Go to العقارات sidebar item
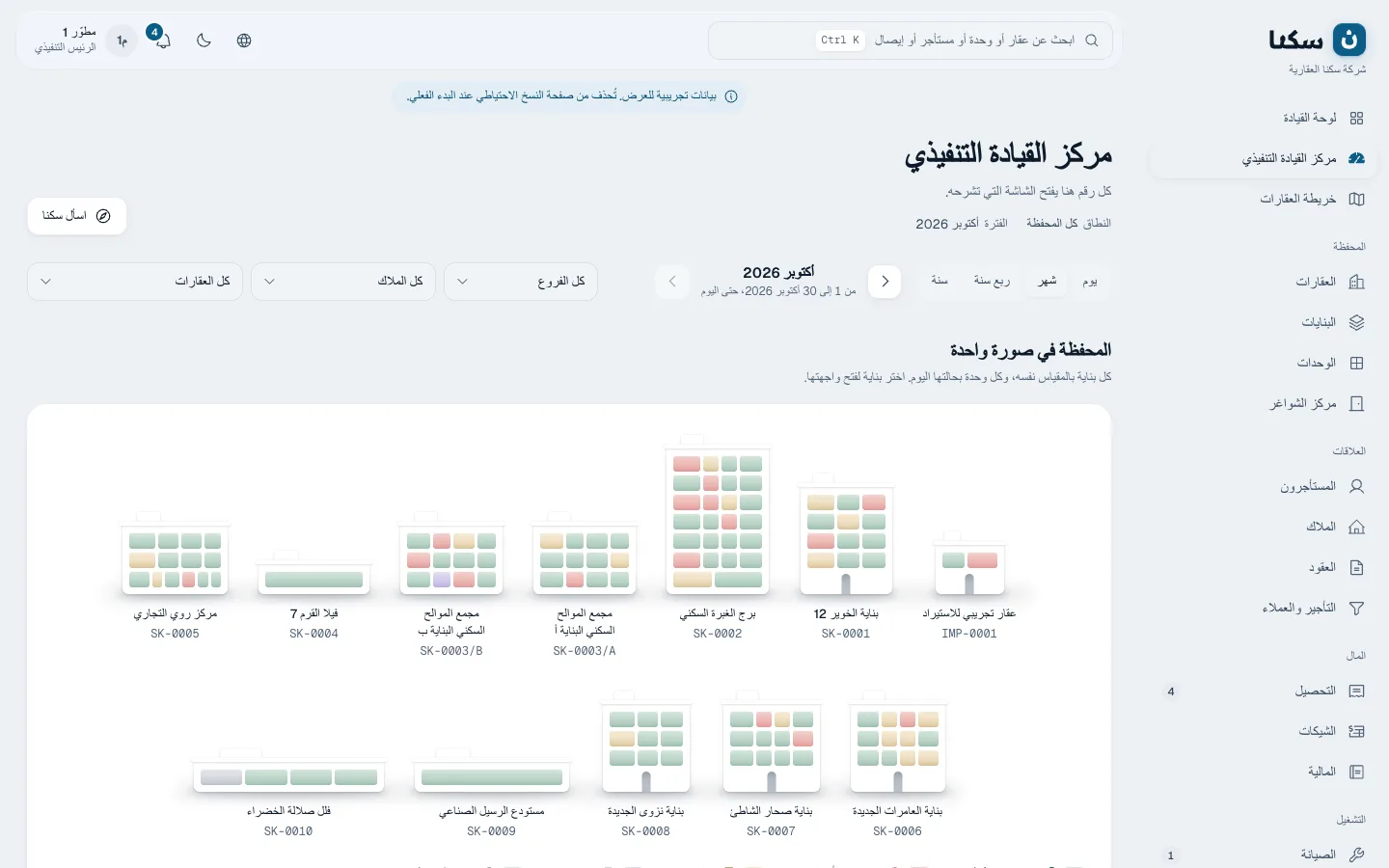The width and height of the screenshot is (1389, 868). pos(1264,282)
